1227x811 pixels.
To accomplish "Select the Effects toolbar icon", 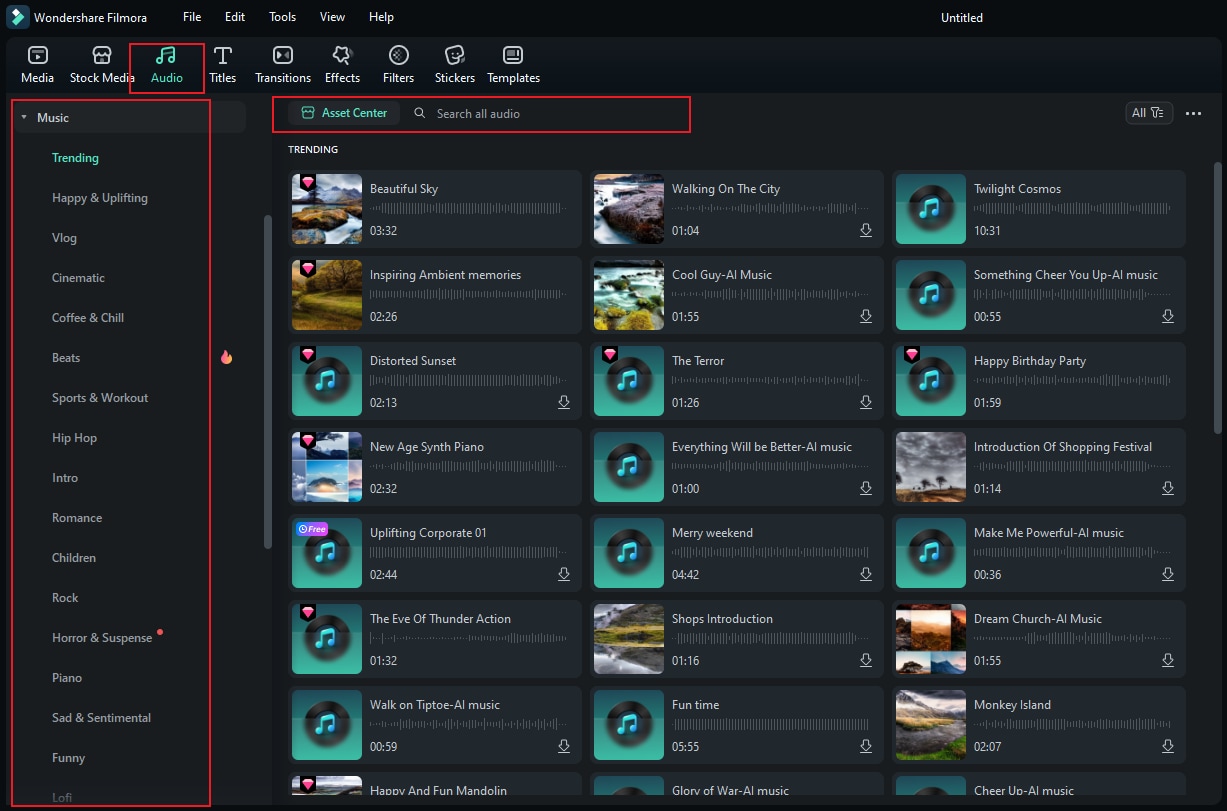I will [342, 55].
